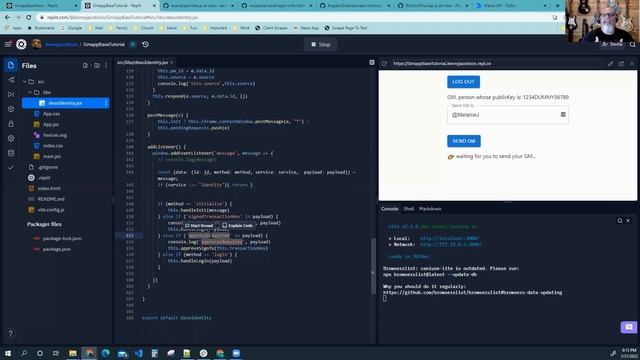Click the webview URL bar

tap(496, 64)
